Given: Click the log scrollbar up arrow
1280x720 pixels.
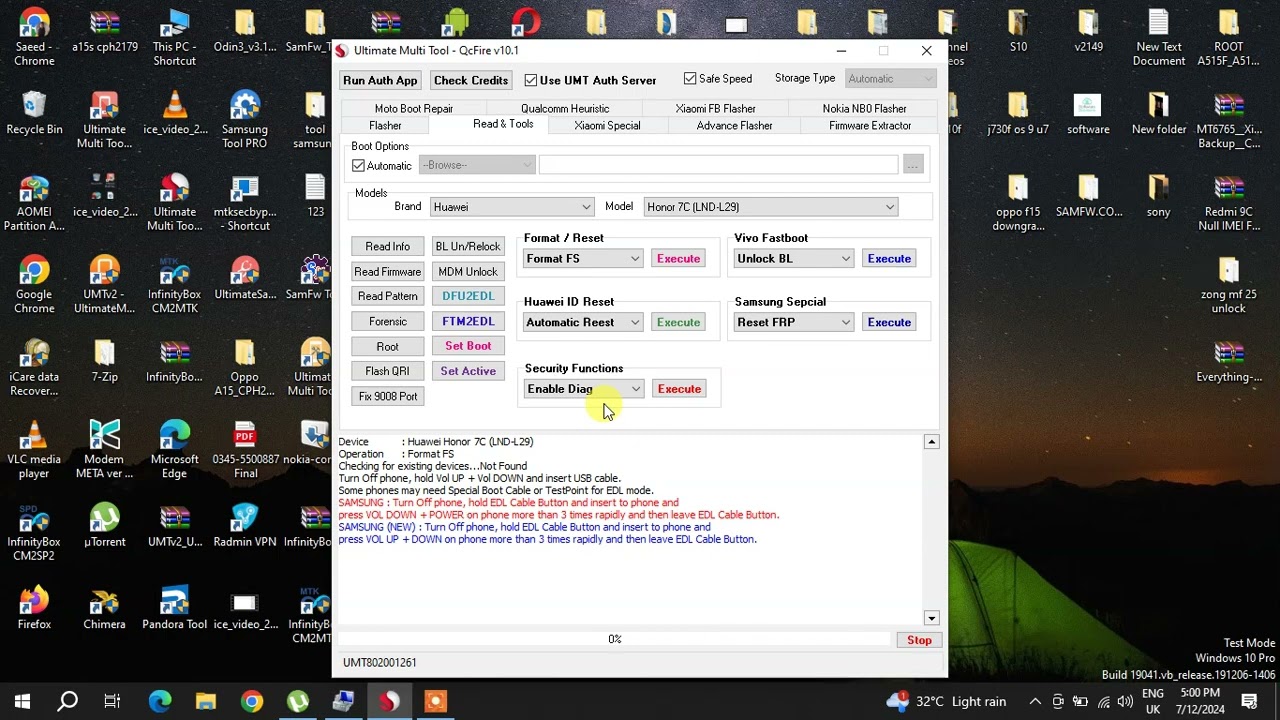Looking at the screenshot, I should click(x=931, y=442).
